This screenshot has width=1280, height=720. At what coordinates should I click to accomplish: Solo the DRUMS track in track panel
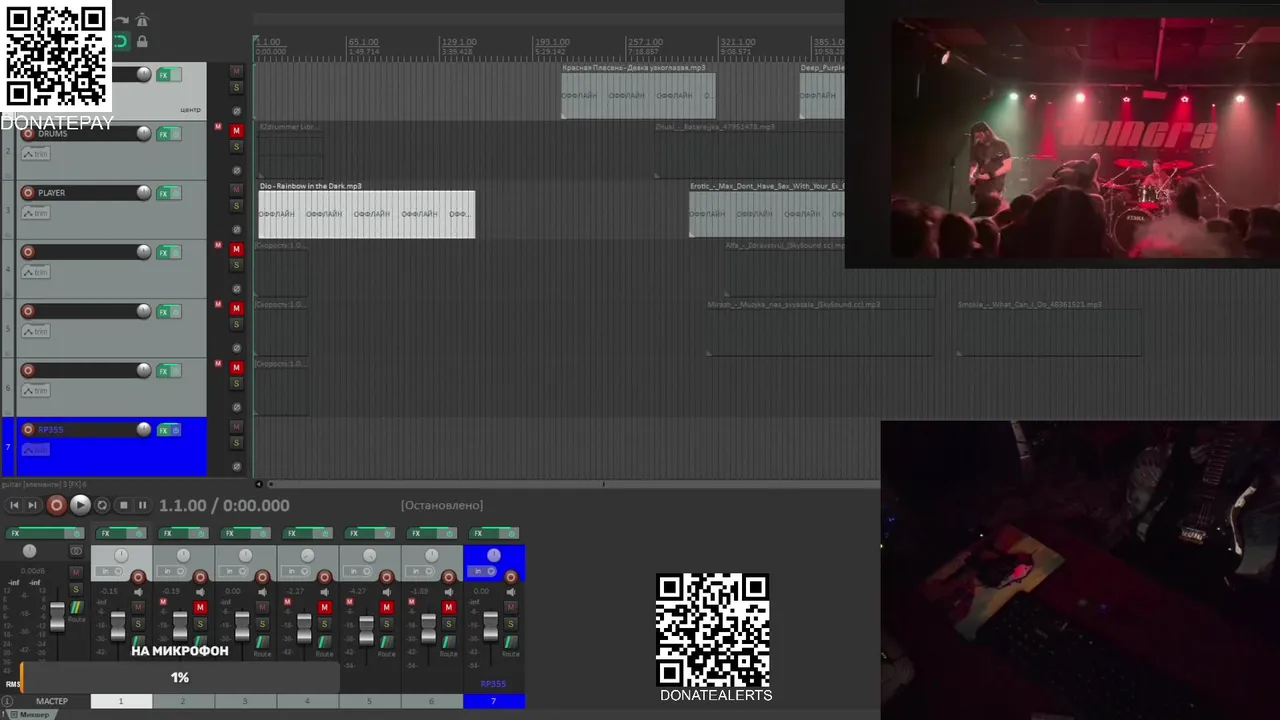(237, 147)
